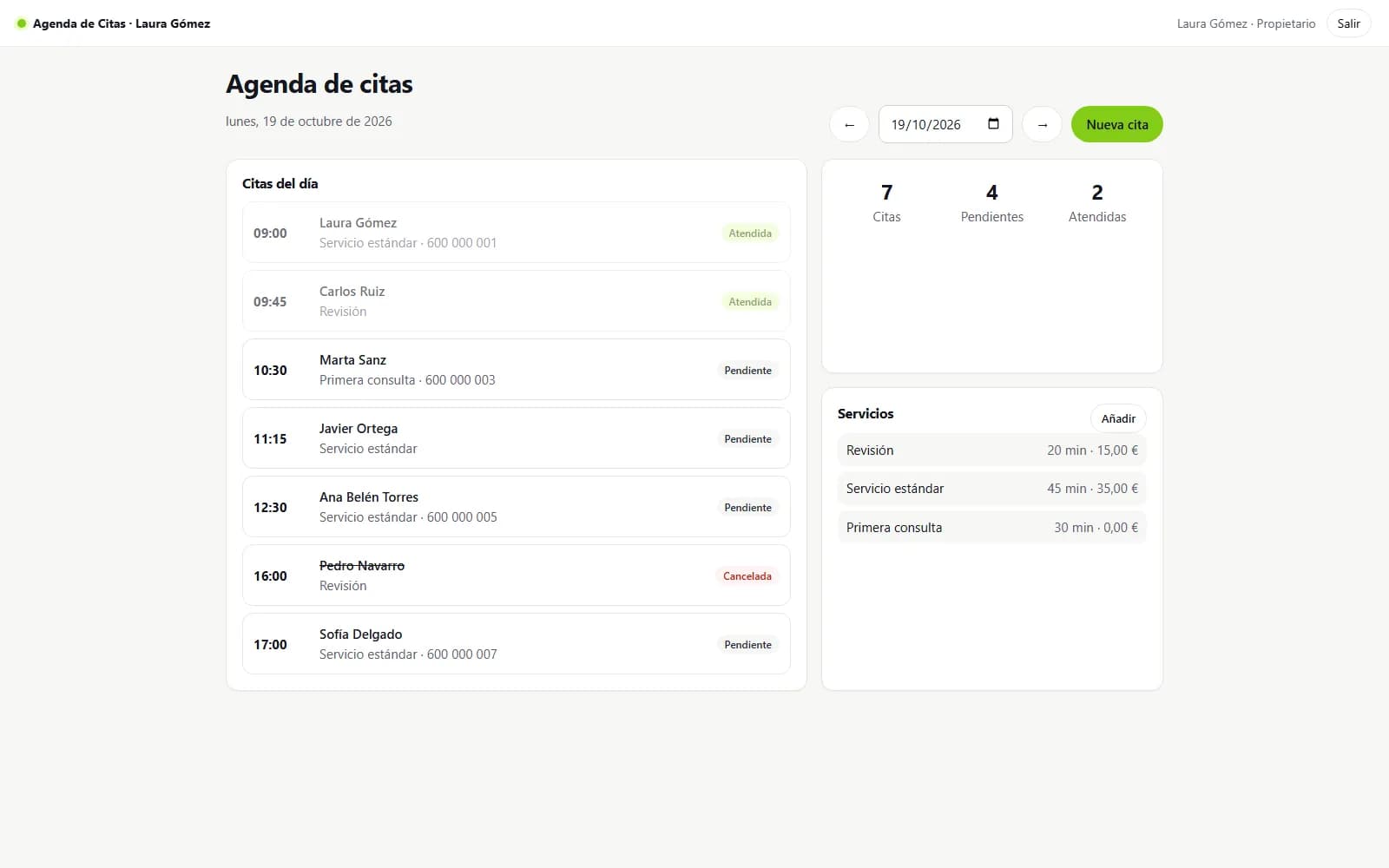Click the date text lunes, 19 de octubre de 2026
The image size is (1389, 868).
pyautogui.click(x=308, y=122)
